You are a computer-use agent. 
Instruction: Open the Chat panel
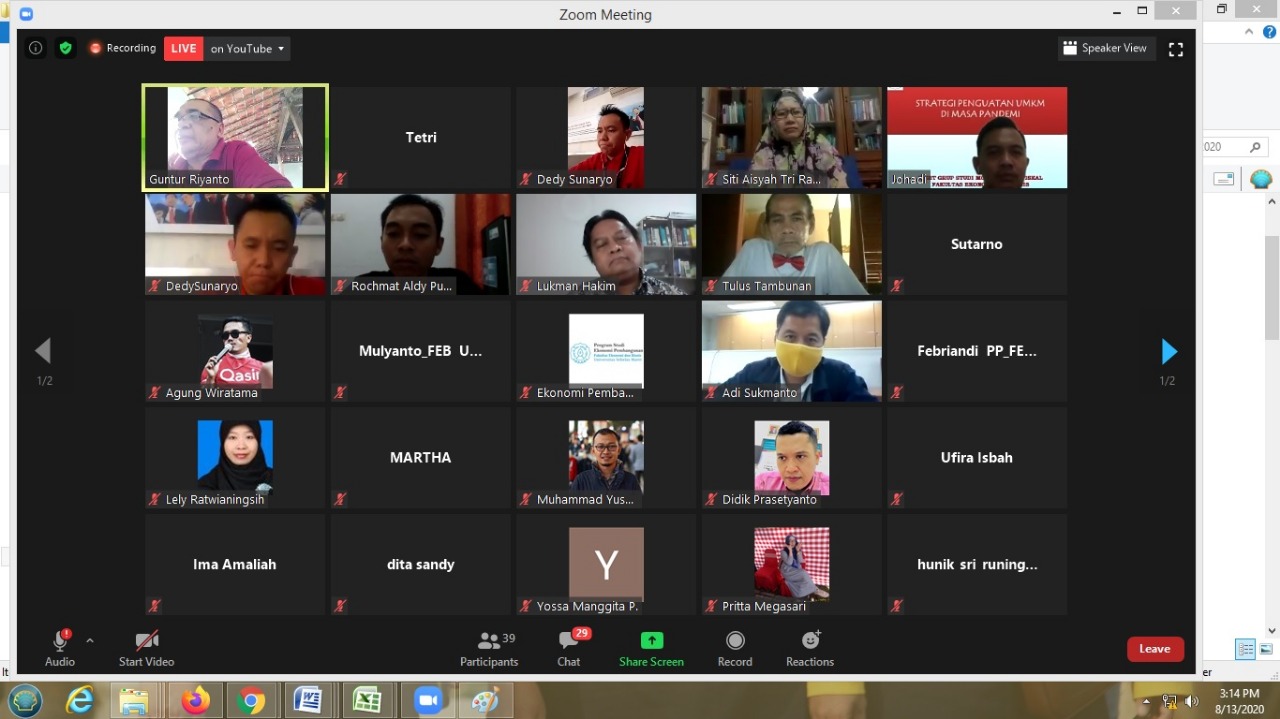pyautogui.click(x=569, y=648)
